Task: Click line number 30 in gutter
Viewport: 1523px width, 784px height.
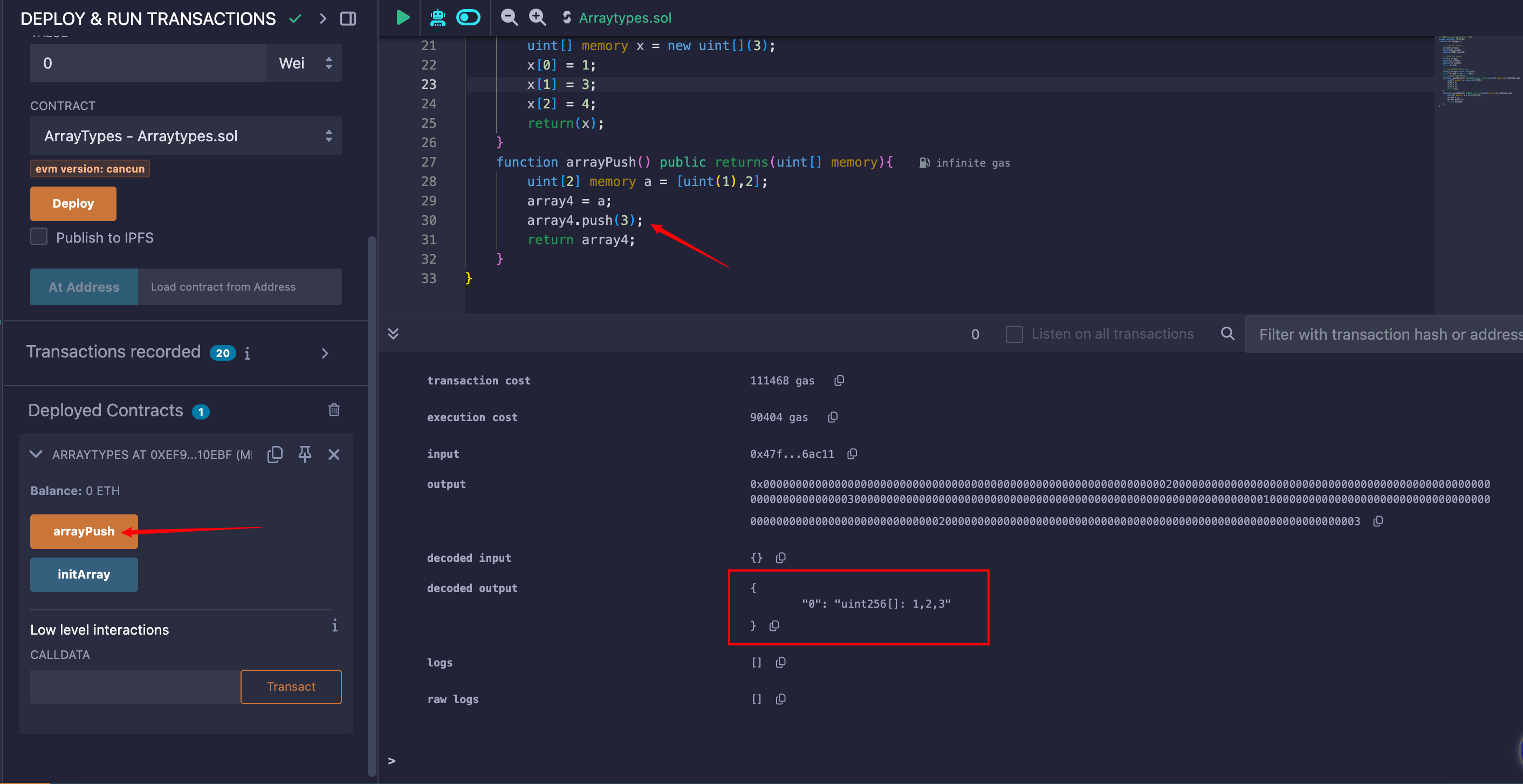Action: (429, 220)
